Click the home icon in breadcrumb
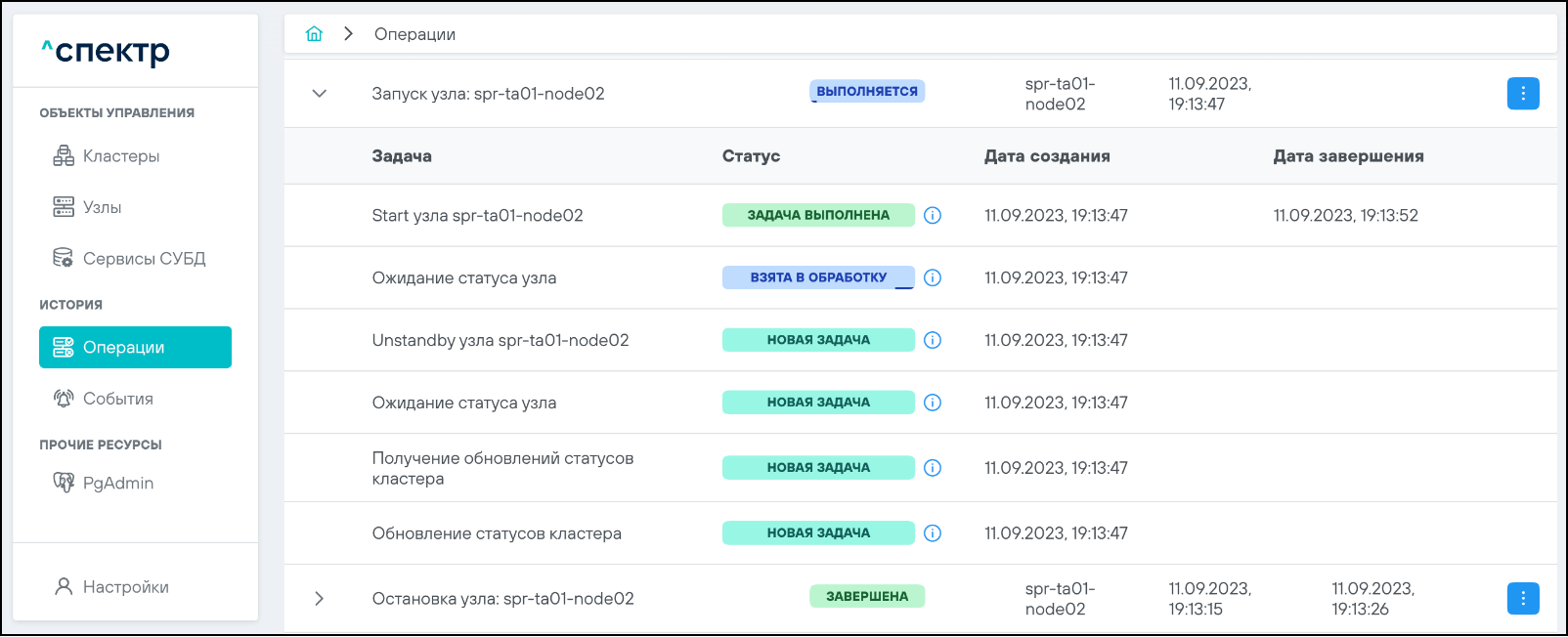This screenshot has width=1568, height=637. click(x=314, y=34)
